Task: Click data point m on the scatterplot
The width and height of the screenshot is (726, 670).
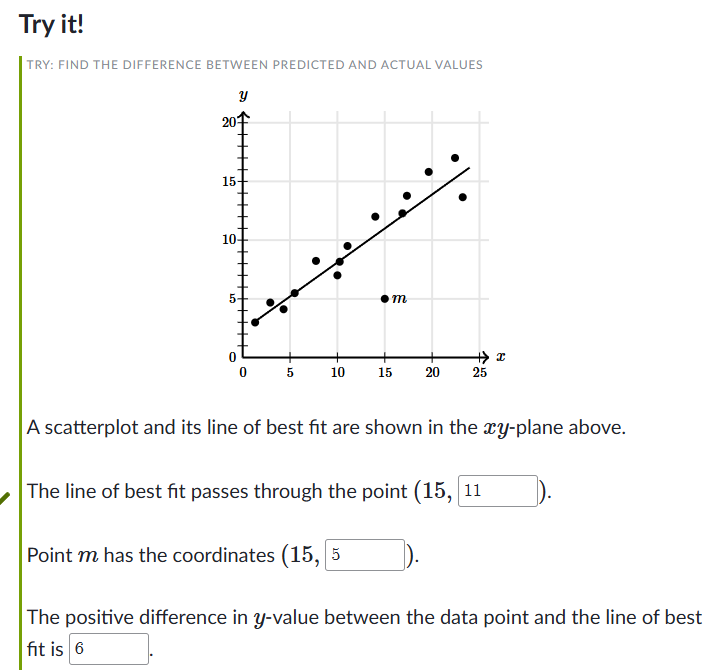Action: [x=385, y=298]
